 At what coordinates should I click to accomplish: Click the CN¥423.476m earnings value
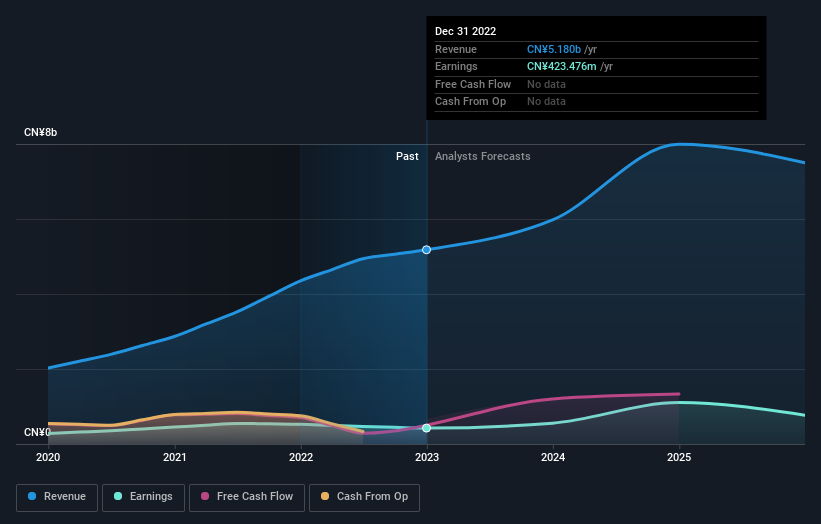point(562,66)
